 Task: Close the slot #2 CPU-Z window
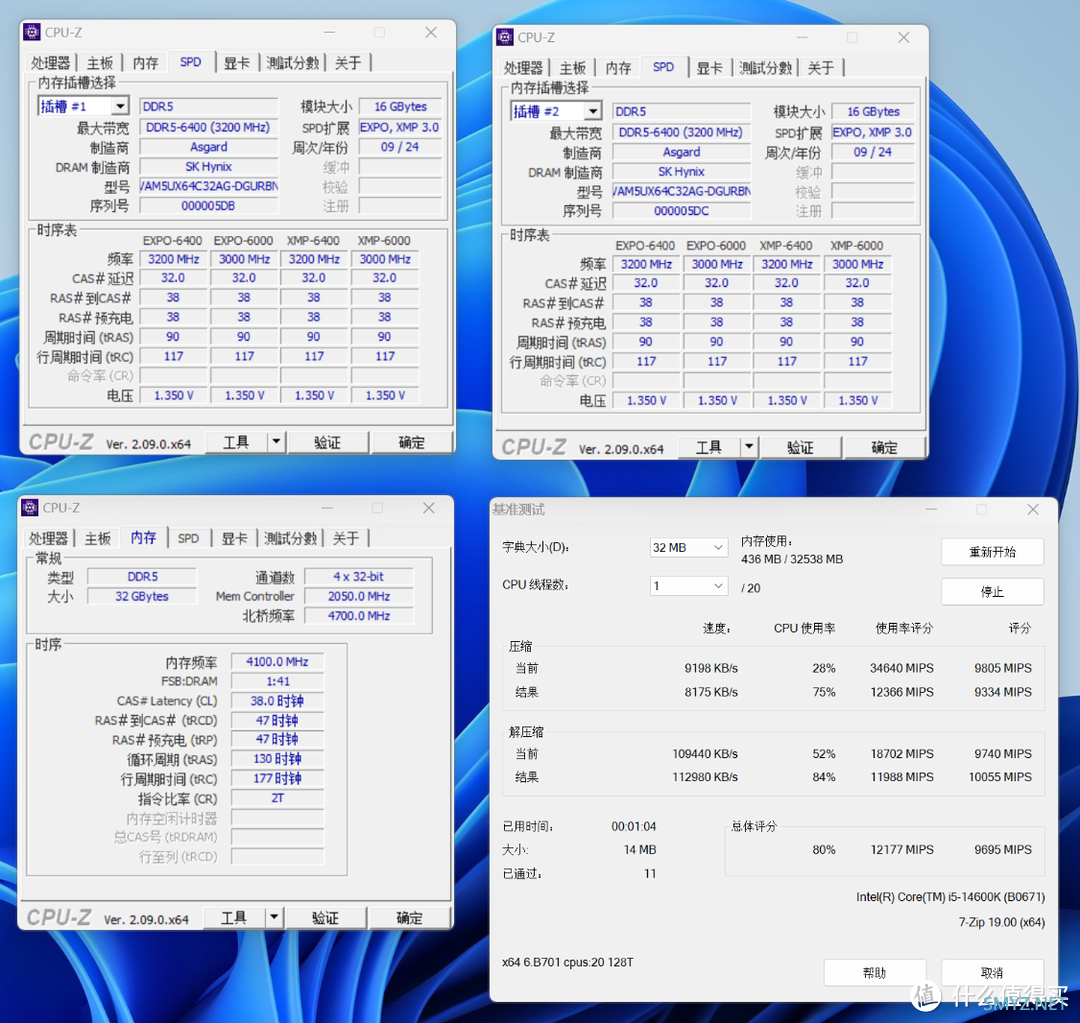click(x=904, y=37)
